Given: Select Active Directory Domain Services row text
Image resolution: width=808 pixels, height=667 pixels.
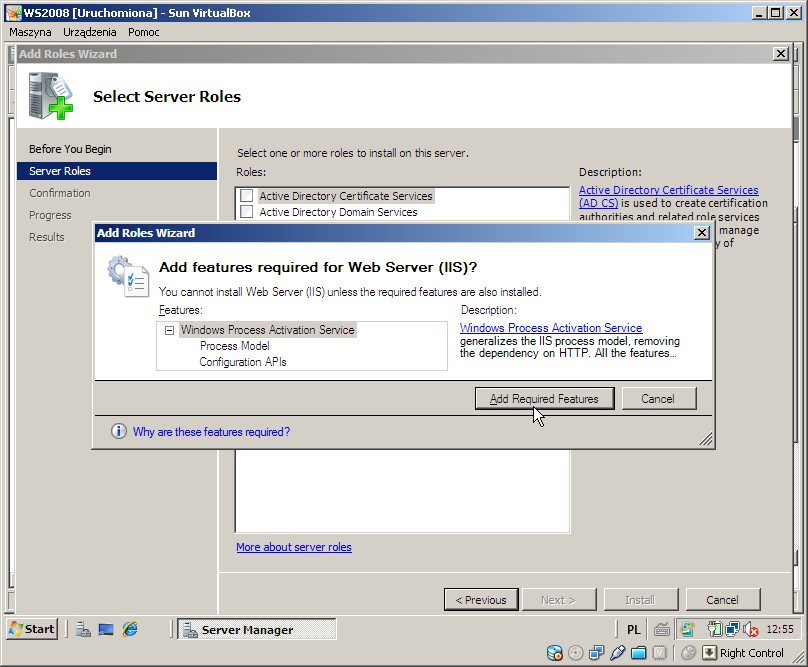Looking at the screenshot, I should click(338, 212).
